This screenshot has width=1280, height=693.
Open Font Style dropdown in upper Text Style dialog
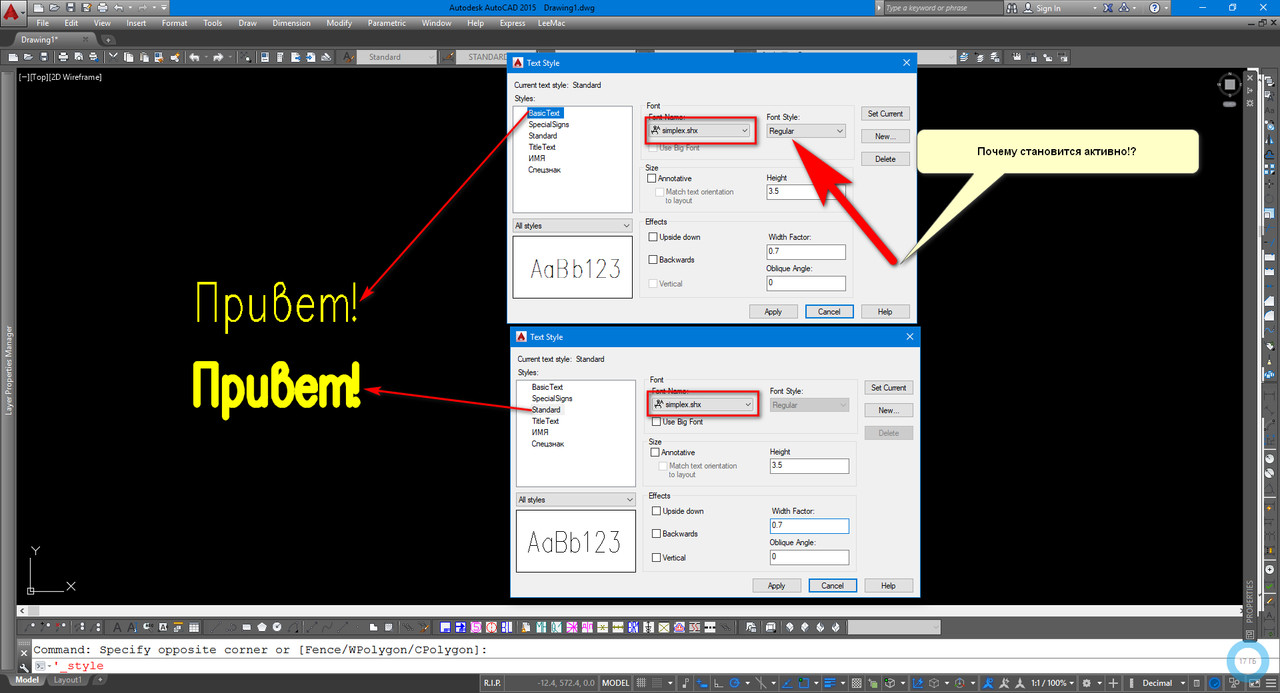[806, 130]
